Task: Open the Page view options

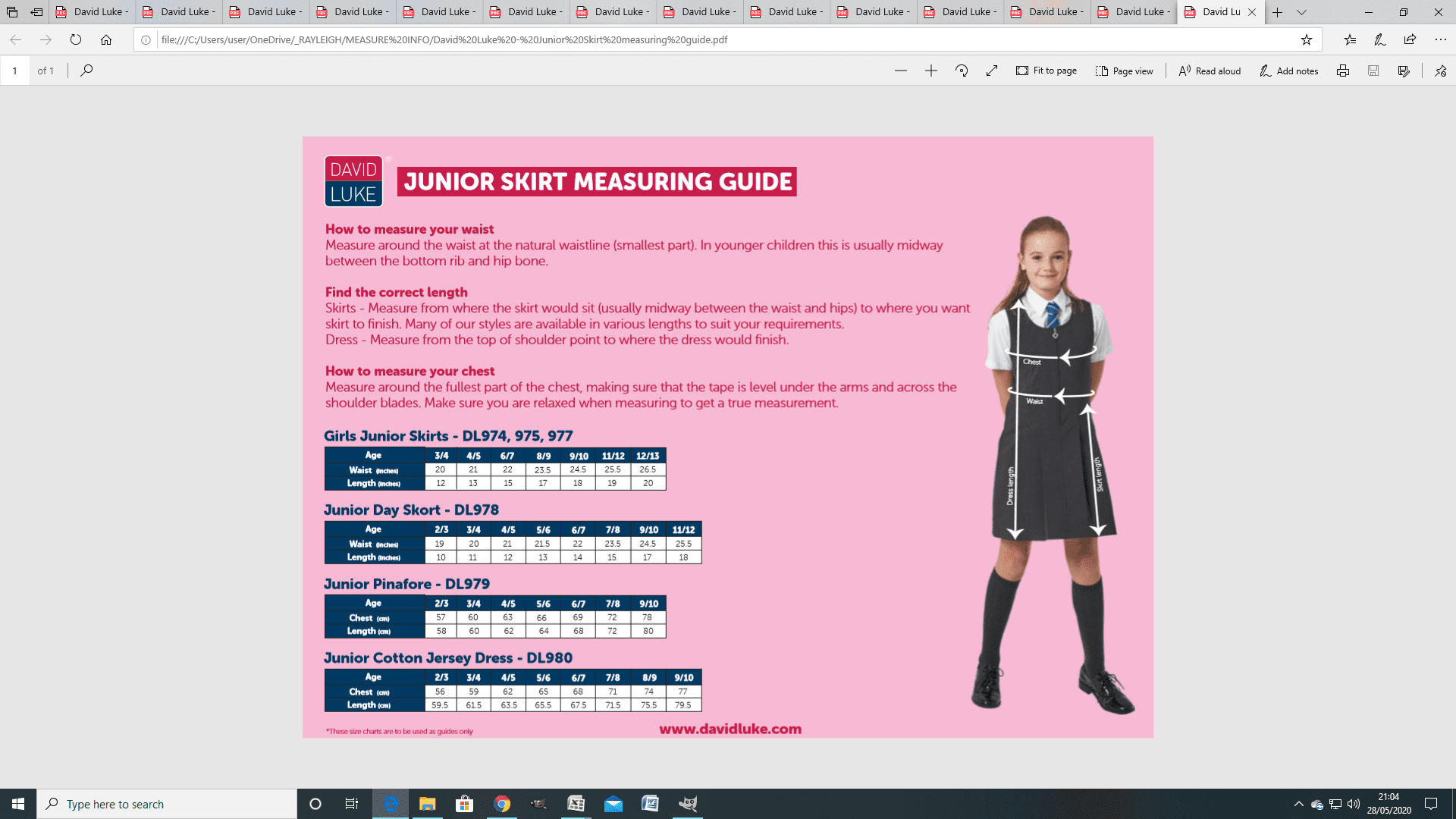Action: click(1125, 71)
